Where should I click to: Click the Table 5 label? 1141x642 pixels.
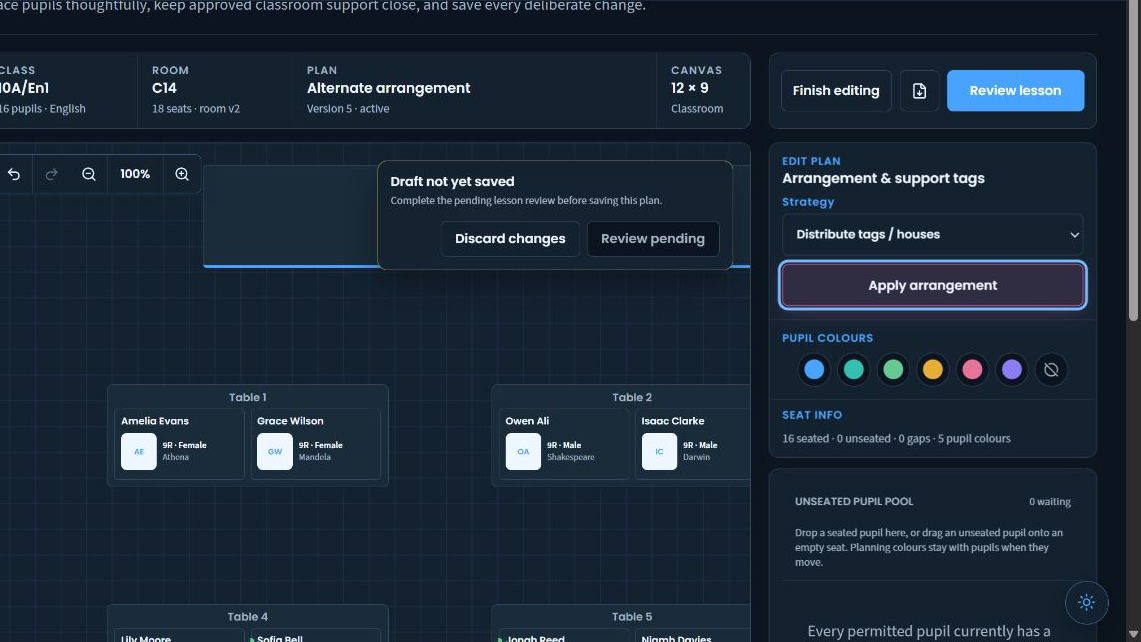pos(632,617)
